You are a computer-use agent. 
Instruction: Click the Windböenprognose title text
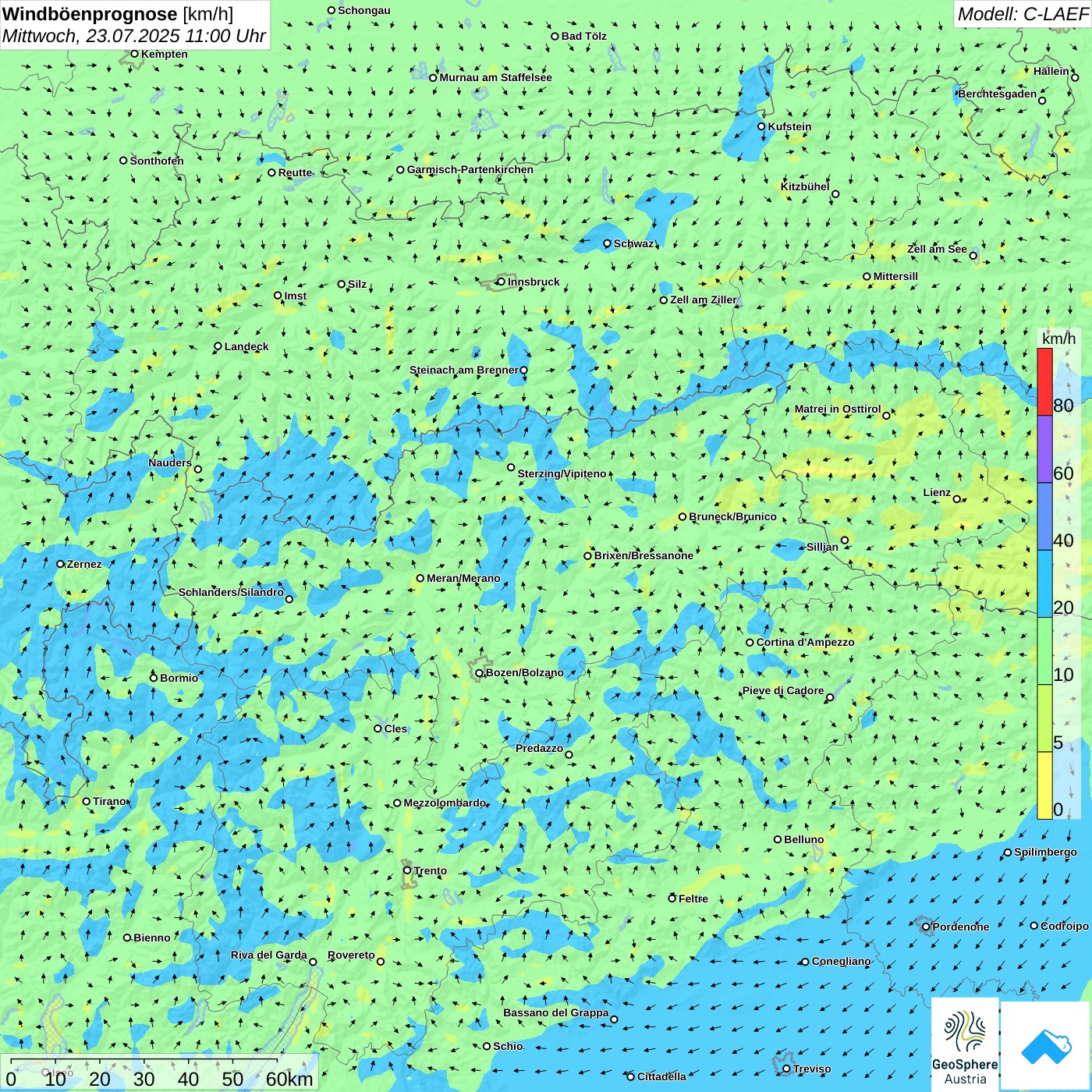click(90, 14)
